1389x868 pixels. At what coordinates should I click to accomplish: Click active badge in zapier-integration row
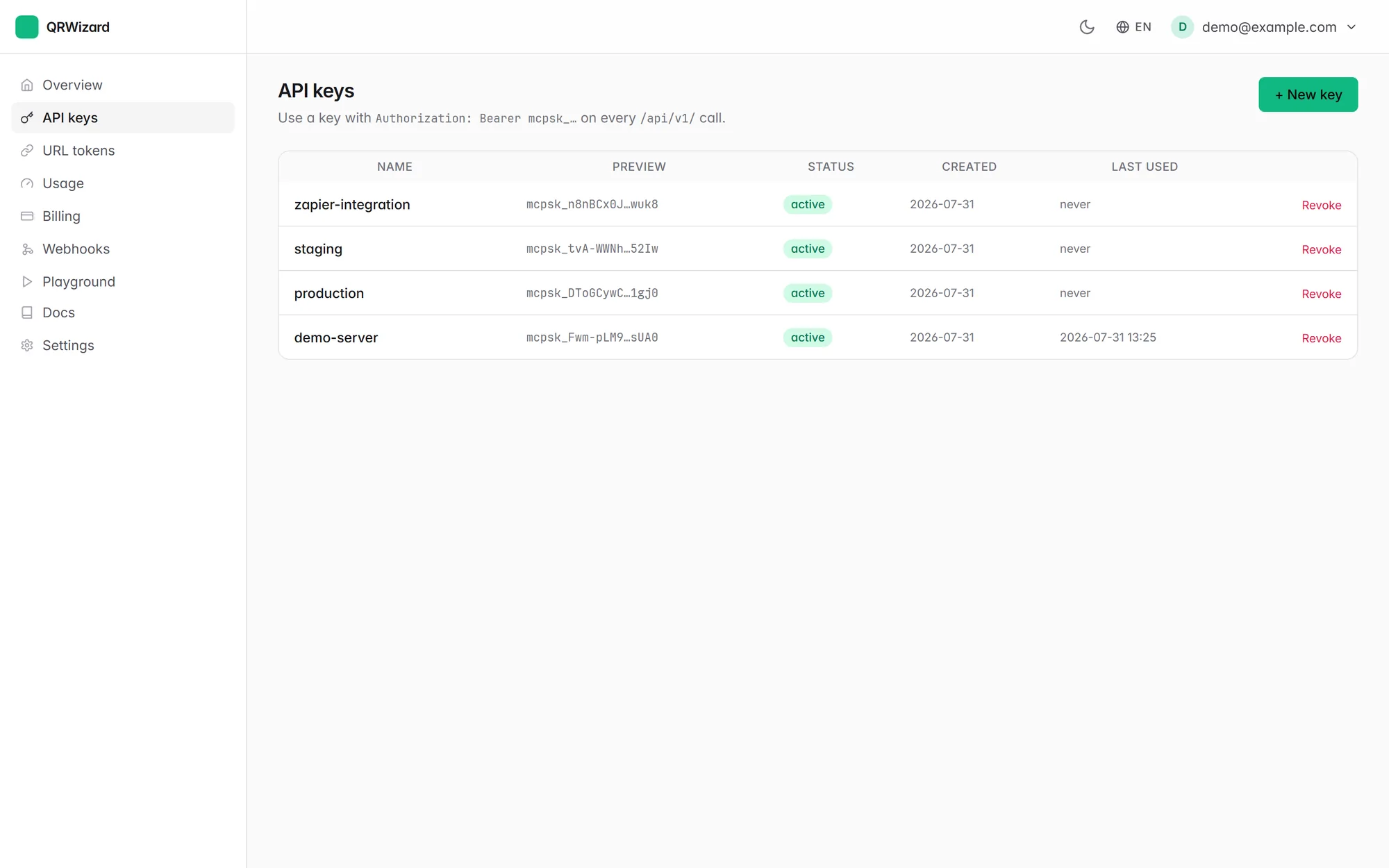[808, 204]
